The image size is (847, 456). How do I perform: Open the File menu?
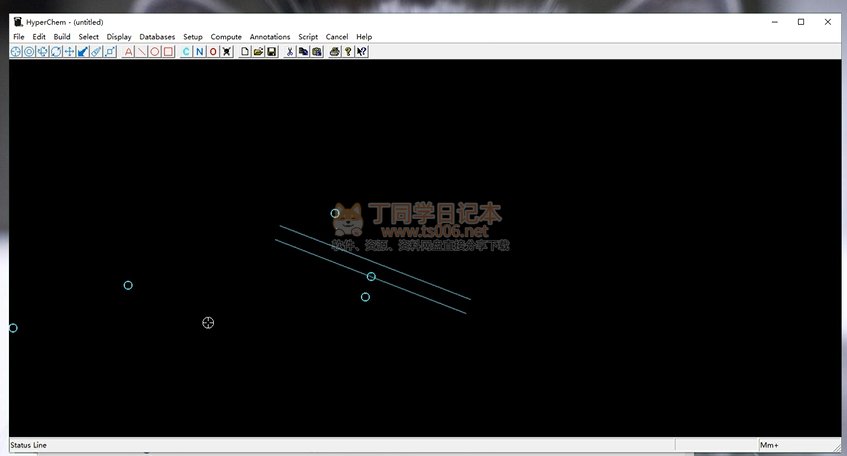coord(19,37)
